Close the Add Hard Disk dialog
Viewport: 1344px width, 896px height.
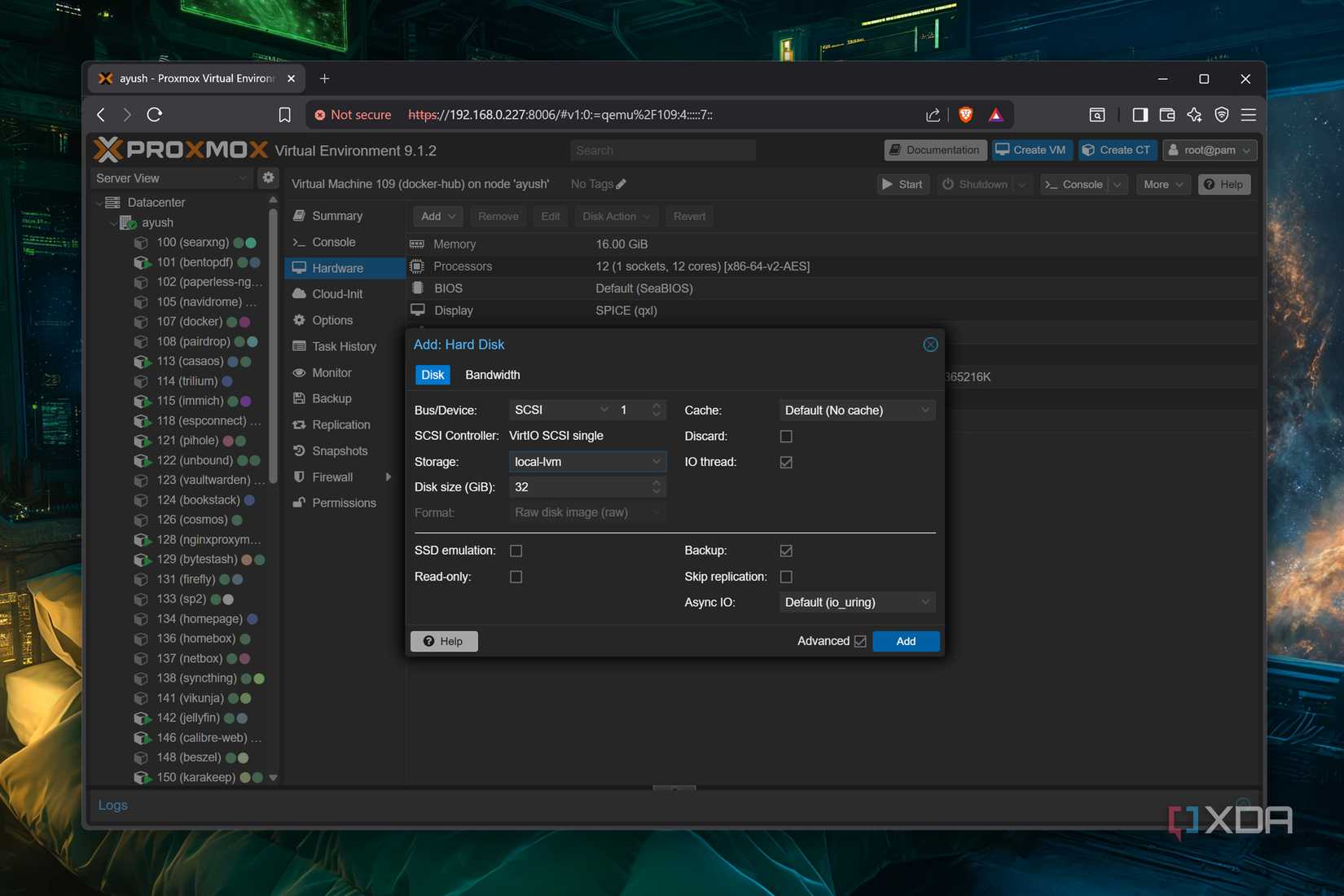coord(930,345)
